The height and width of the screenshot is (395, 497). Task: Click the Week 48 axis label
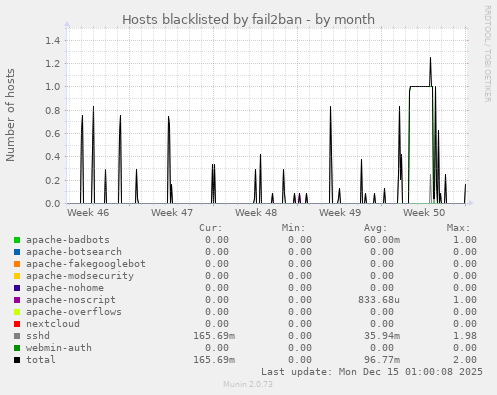point(256,213)
